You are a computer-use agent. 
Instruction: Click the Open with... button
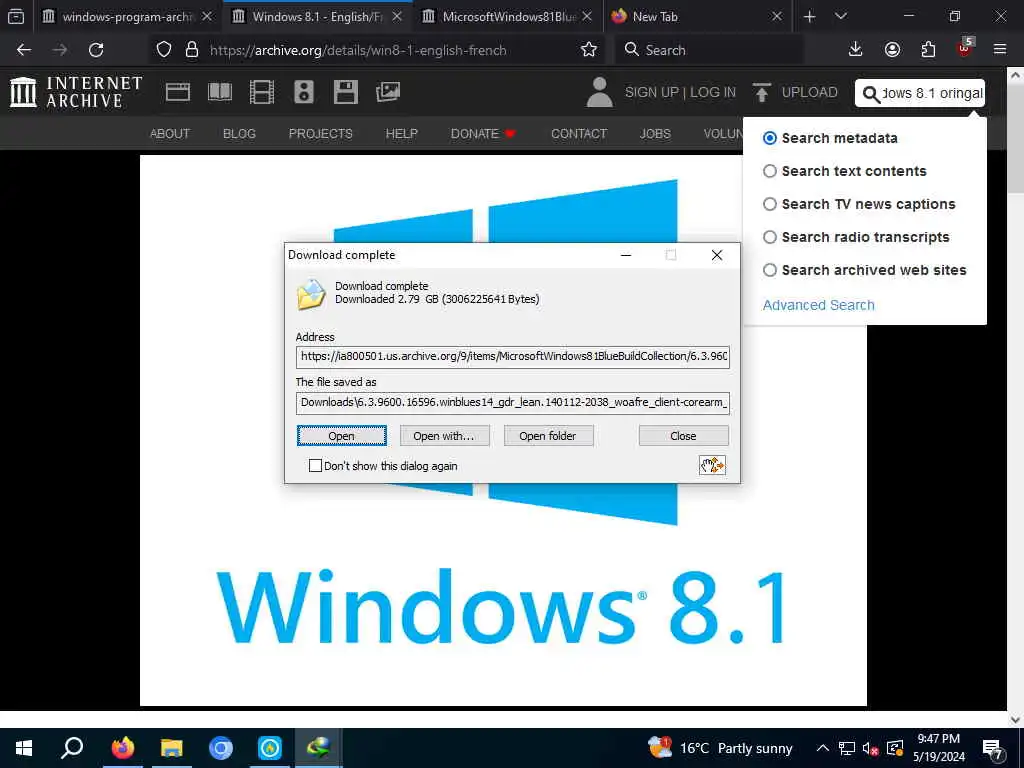pos(444,436)
